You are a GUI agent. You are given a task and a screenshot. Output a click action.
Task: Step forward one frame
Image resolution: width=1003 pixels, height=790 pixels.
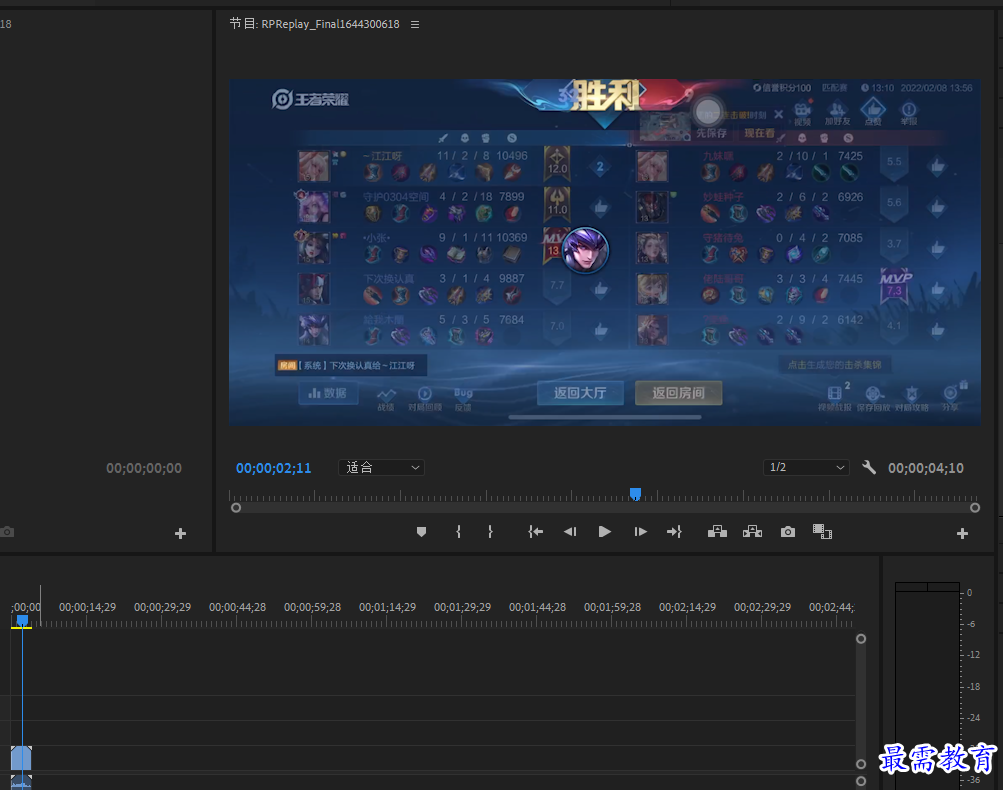pyautogui.click(x=640, y=532)
